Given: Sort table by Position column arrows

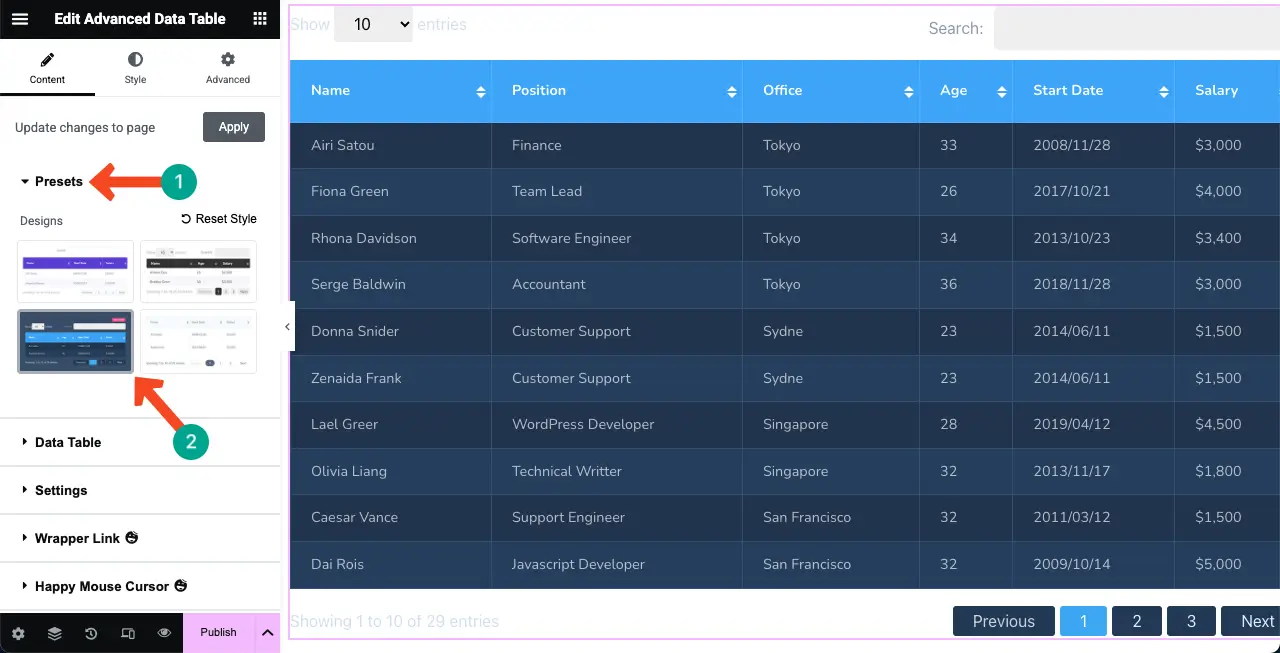Looking at the screenshot, I should pyautogui.click(x=732, y=91).
